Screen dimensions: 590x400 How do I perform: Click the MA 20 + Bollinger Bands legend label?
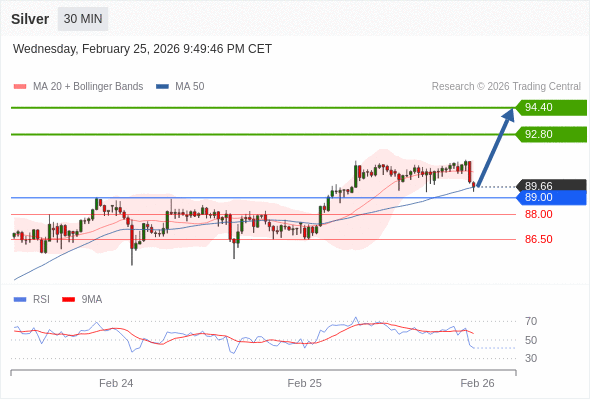click(x=88, y=87)
